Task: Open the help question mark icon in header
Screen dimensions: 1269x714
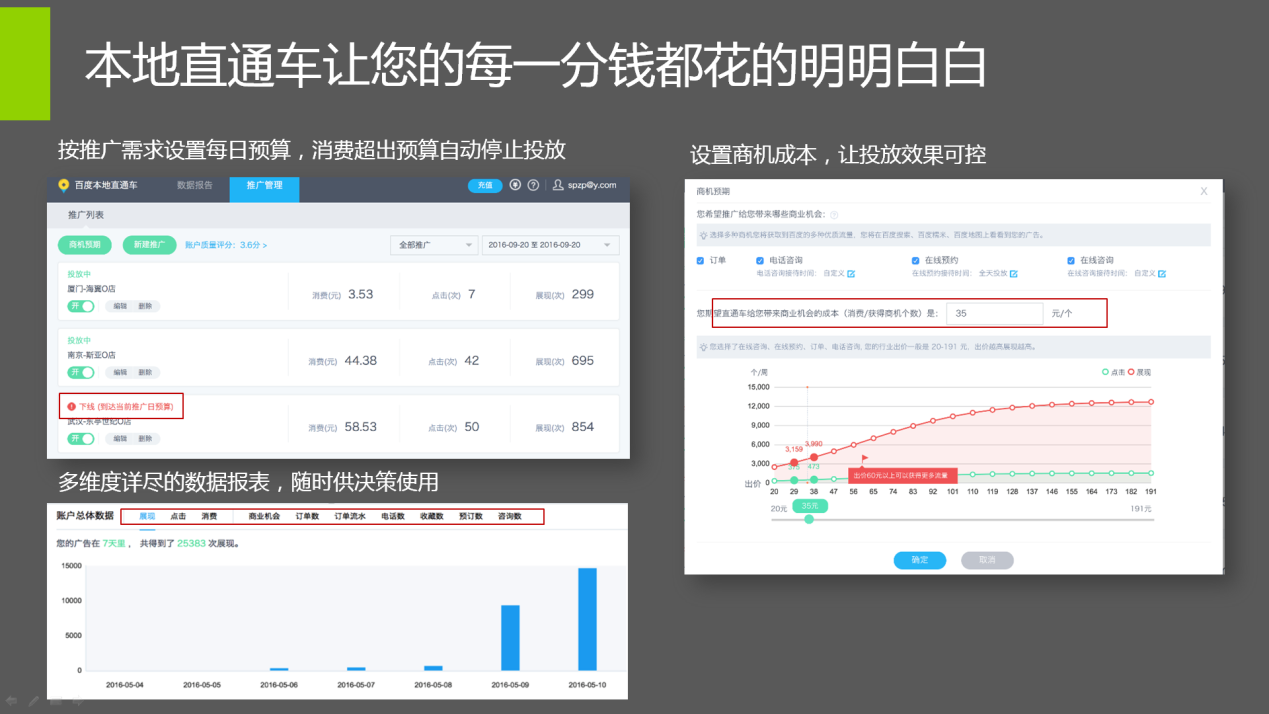Action: tap(533, 185)
